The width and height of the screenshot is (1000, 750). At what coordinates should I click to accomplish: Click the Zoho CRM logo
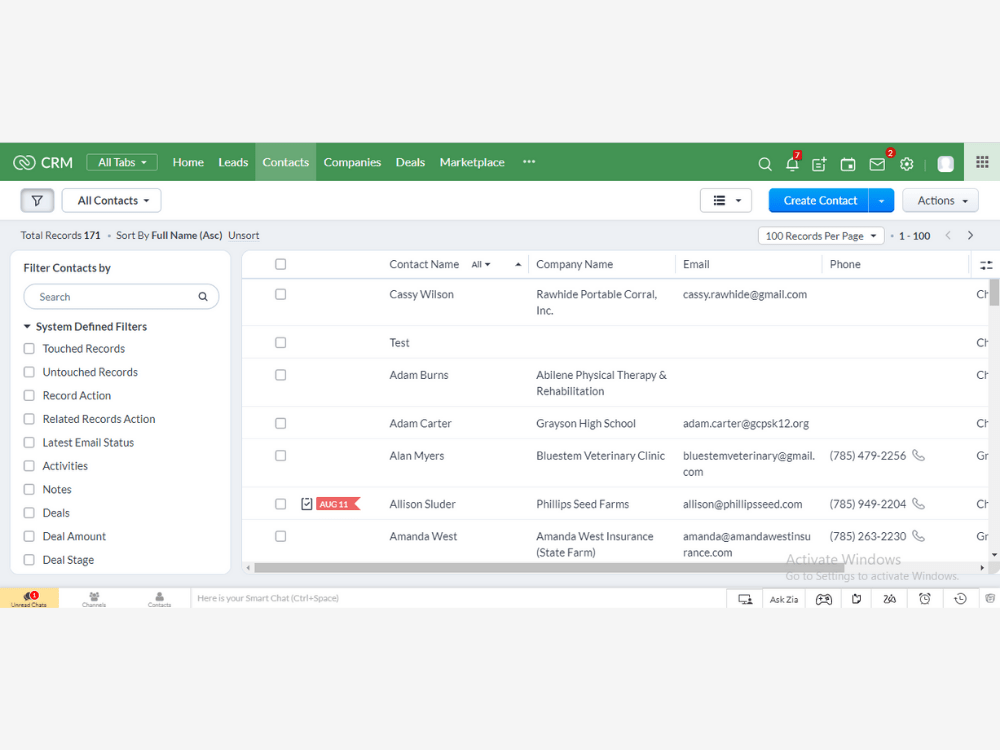43,163
